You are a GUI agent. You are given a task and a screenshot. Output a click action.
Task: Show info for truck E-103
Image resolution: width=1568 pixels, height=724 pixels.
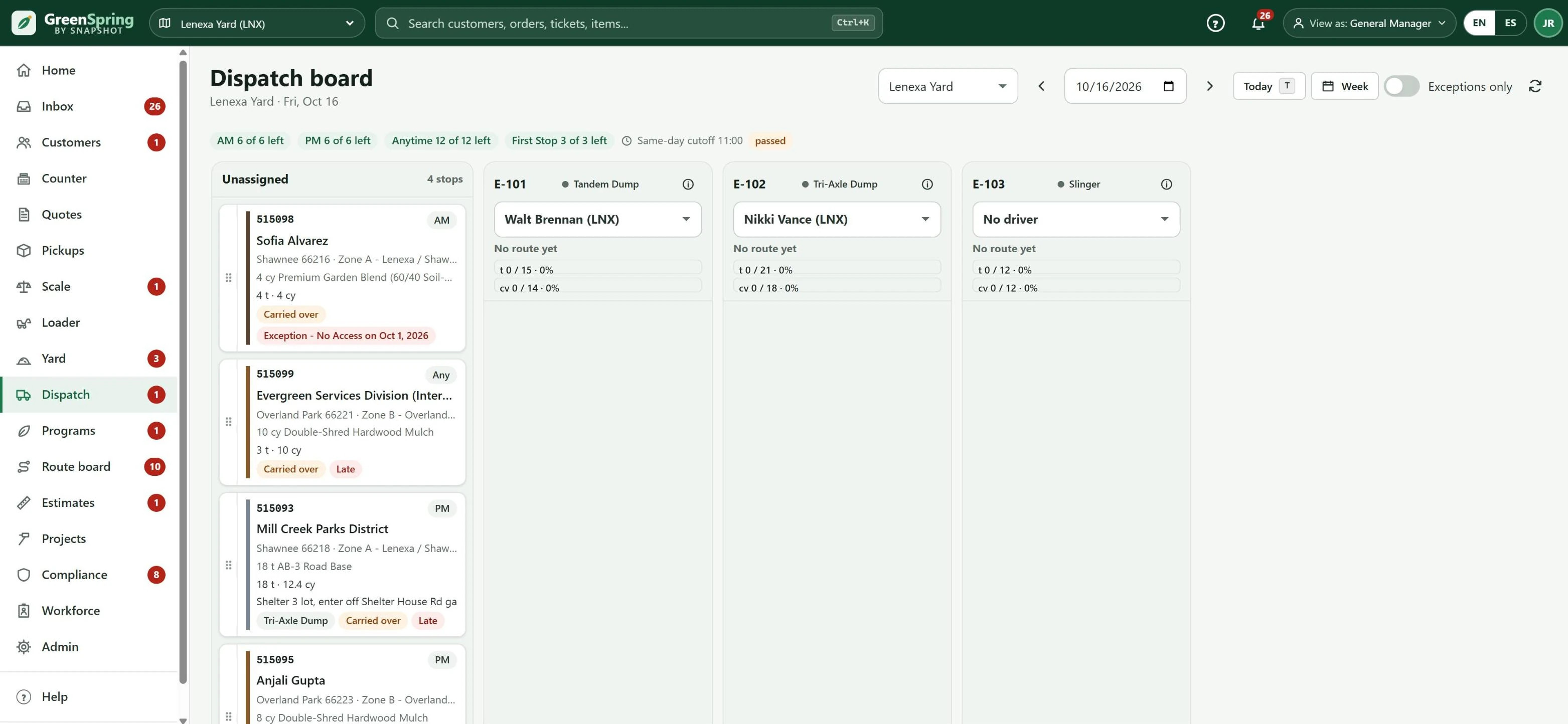pyautogui.click(x=1166, y=184)
